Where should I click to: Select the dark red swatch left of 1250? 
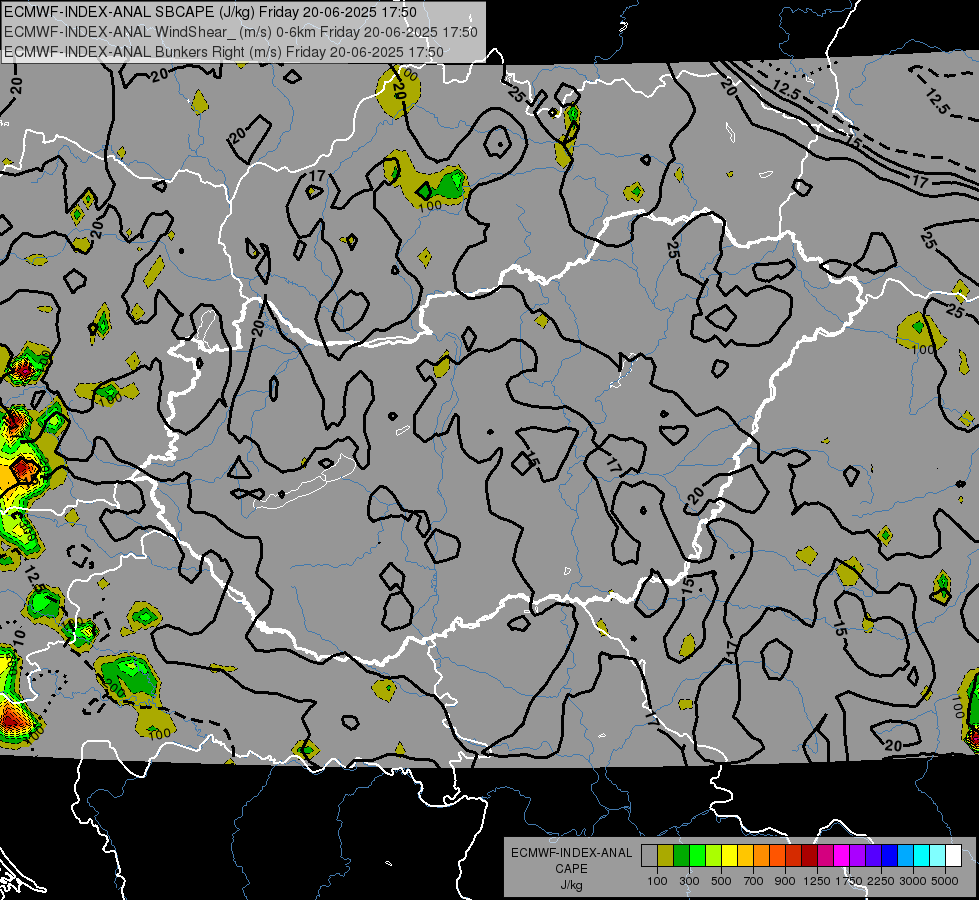click(810, 856)
